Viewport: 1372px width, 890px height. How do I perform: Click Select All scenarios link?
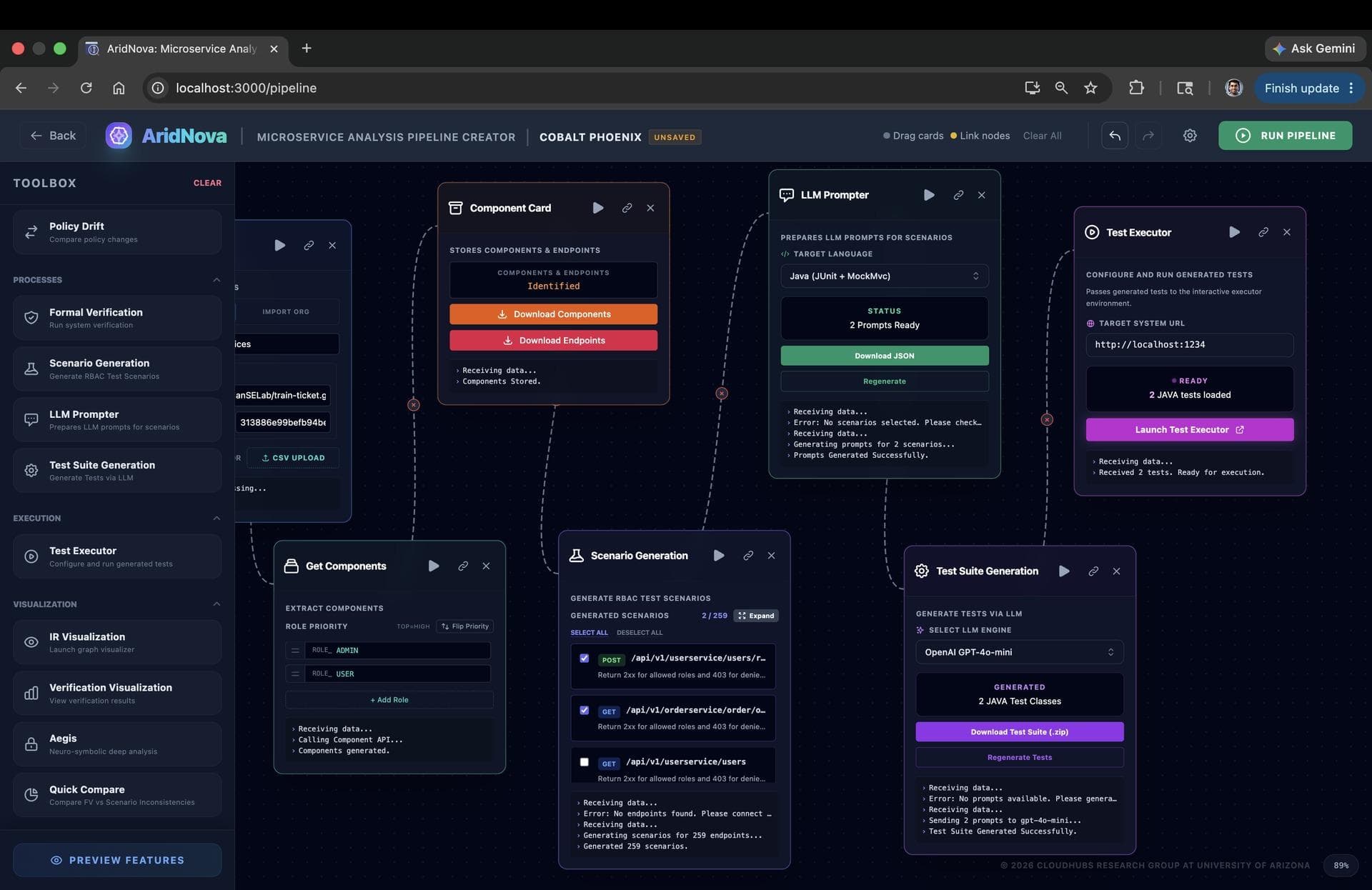589,633
